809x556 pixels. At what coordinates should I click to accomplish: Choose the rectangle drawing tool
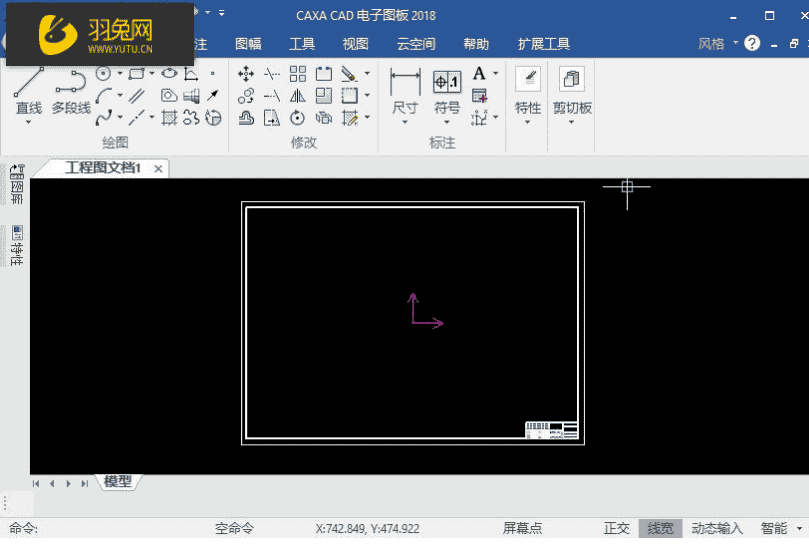click(x=136, y=74)
